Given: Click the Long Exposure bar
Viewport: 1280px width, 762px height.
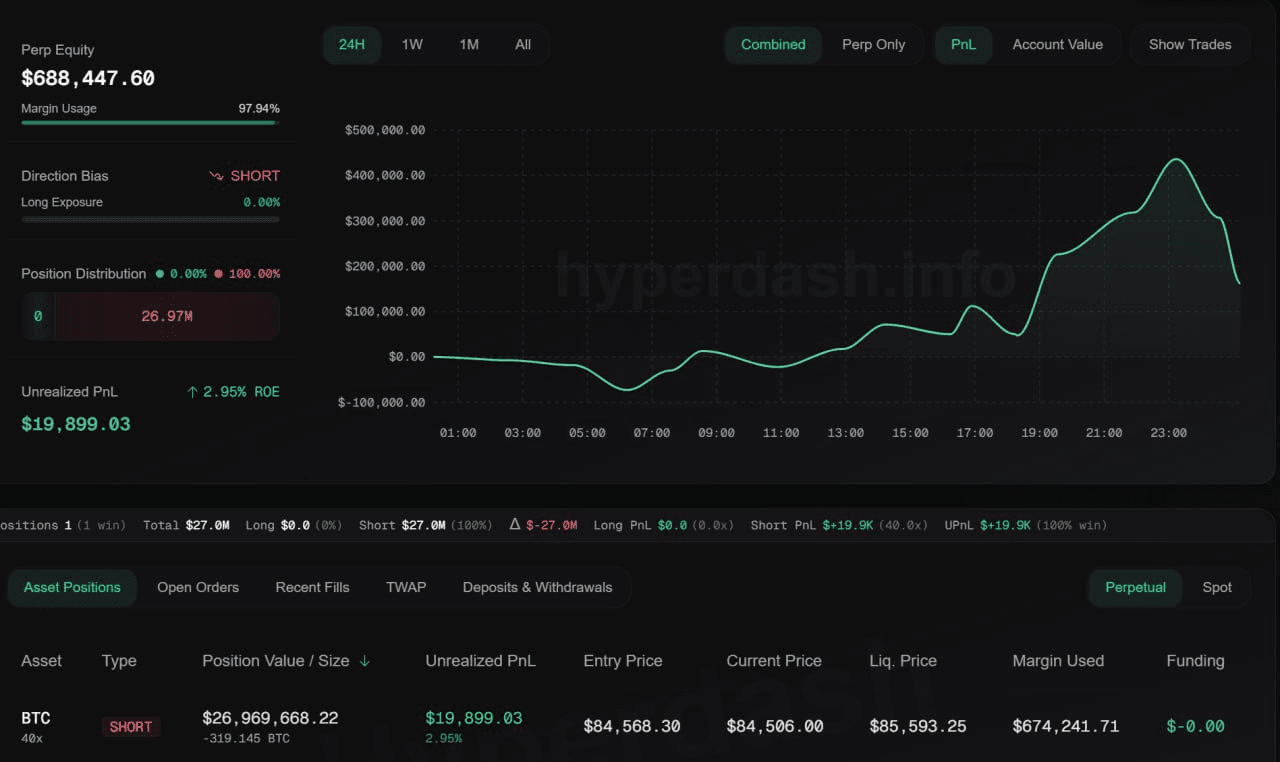Looking at the screenshot, I should point(150,219).
